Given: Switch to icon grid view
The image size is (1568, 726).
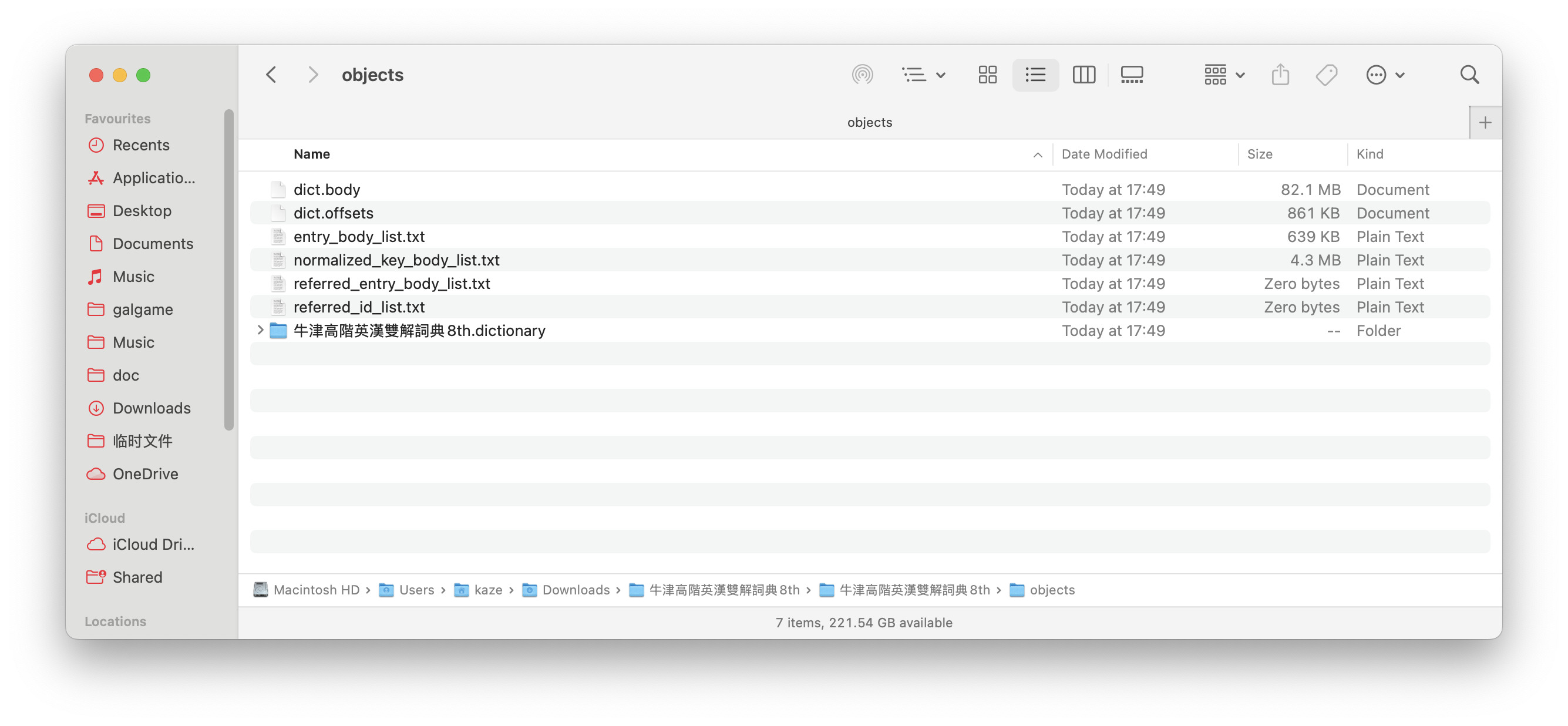Looking at the screenshot, I should click(x=987, y=75).
